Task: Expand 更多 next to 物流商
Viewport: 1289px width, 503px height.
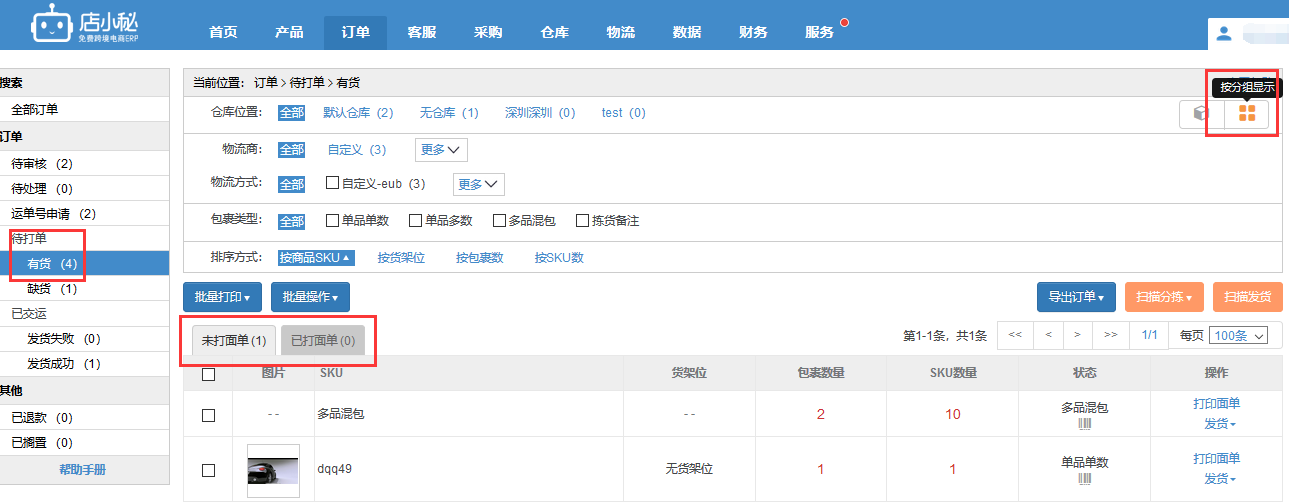Action: pos(441,150)
